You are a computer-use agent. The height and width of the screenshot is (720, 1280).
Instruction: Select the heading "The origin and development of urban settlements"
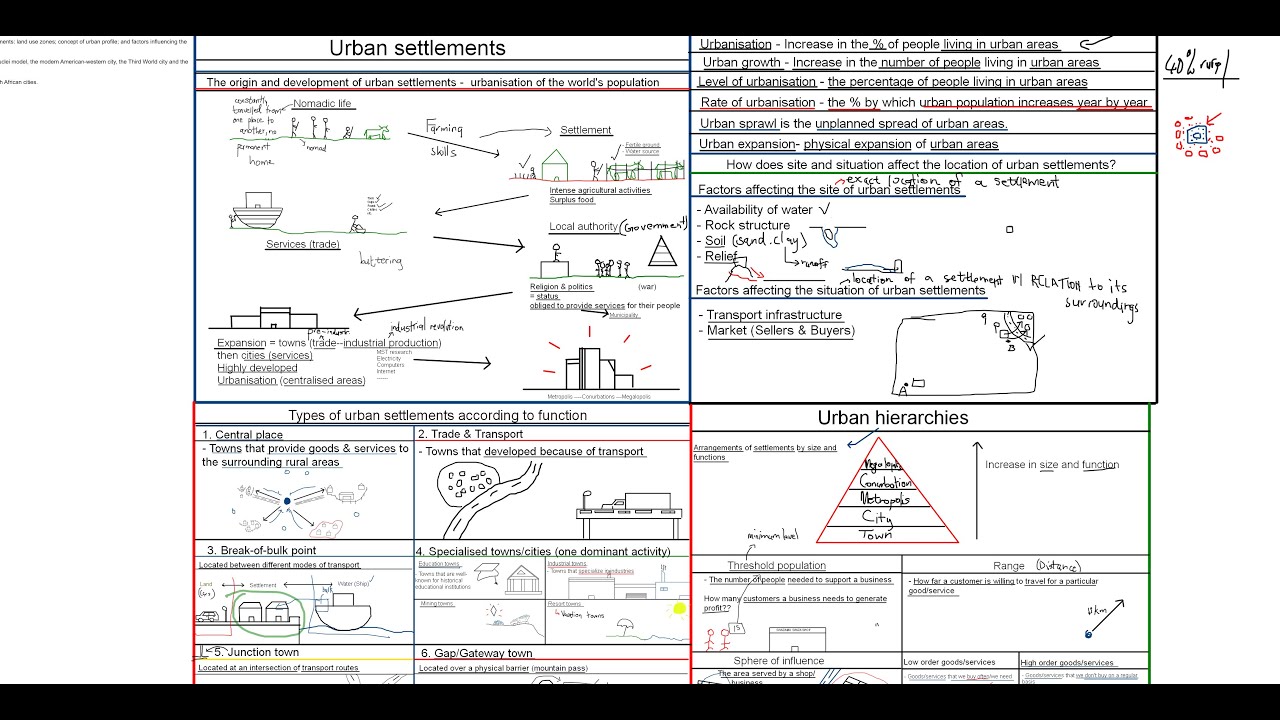[332, 82]
